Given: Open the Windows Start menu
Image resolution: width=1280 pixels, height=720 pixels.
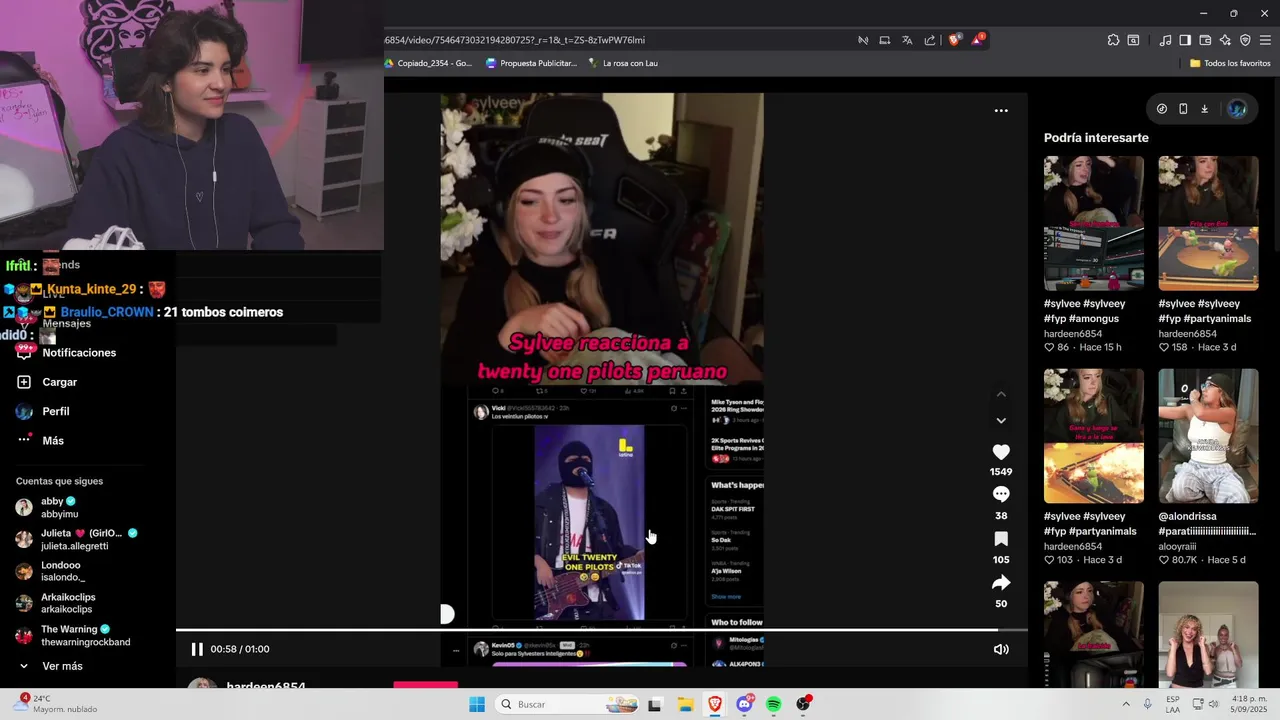Looking at the screenshot, I should [x=477, y=704].
